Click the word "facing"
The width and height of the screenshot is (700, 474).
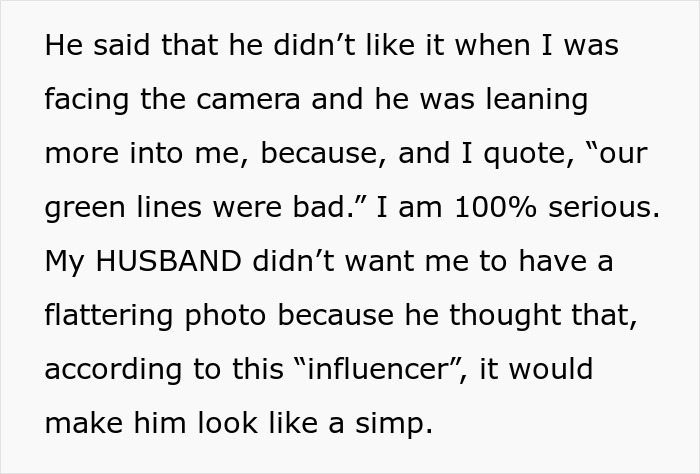click(85, 101)
